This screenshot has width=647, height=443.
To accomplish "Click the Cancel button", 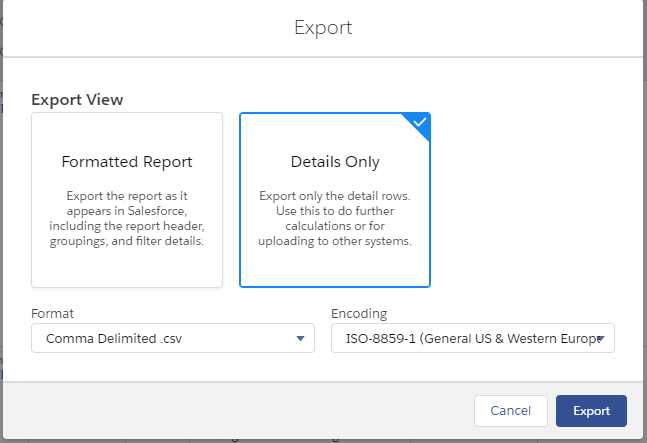I will point(511,411).
